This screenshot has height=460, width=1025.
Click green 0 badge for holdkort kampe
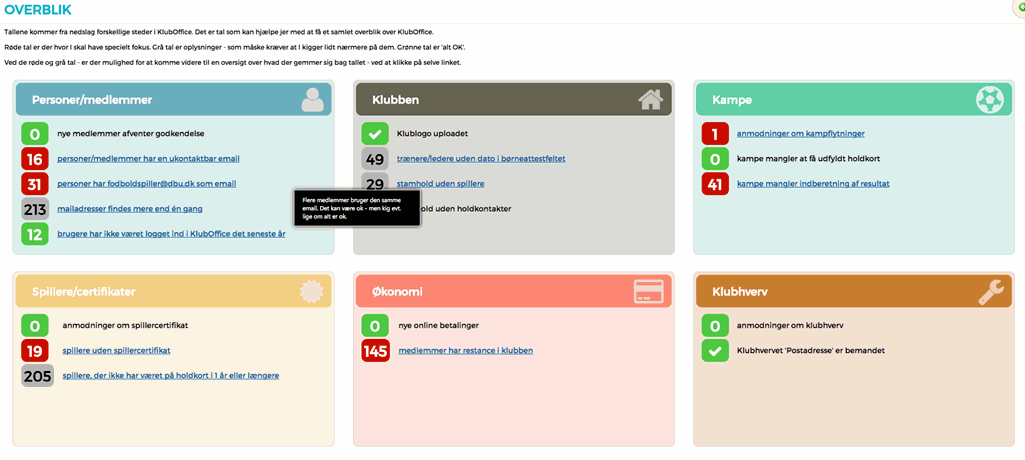[715, 159]
